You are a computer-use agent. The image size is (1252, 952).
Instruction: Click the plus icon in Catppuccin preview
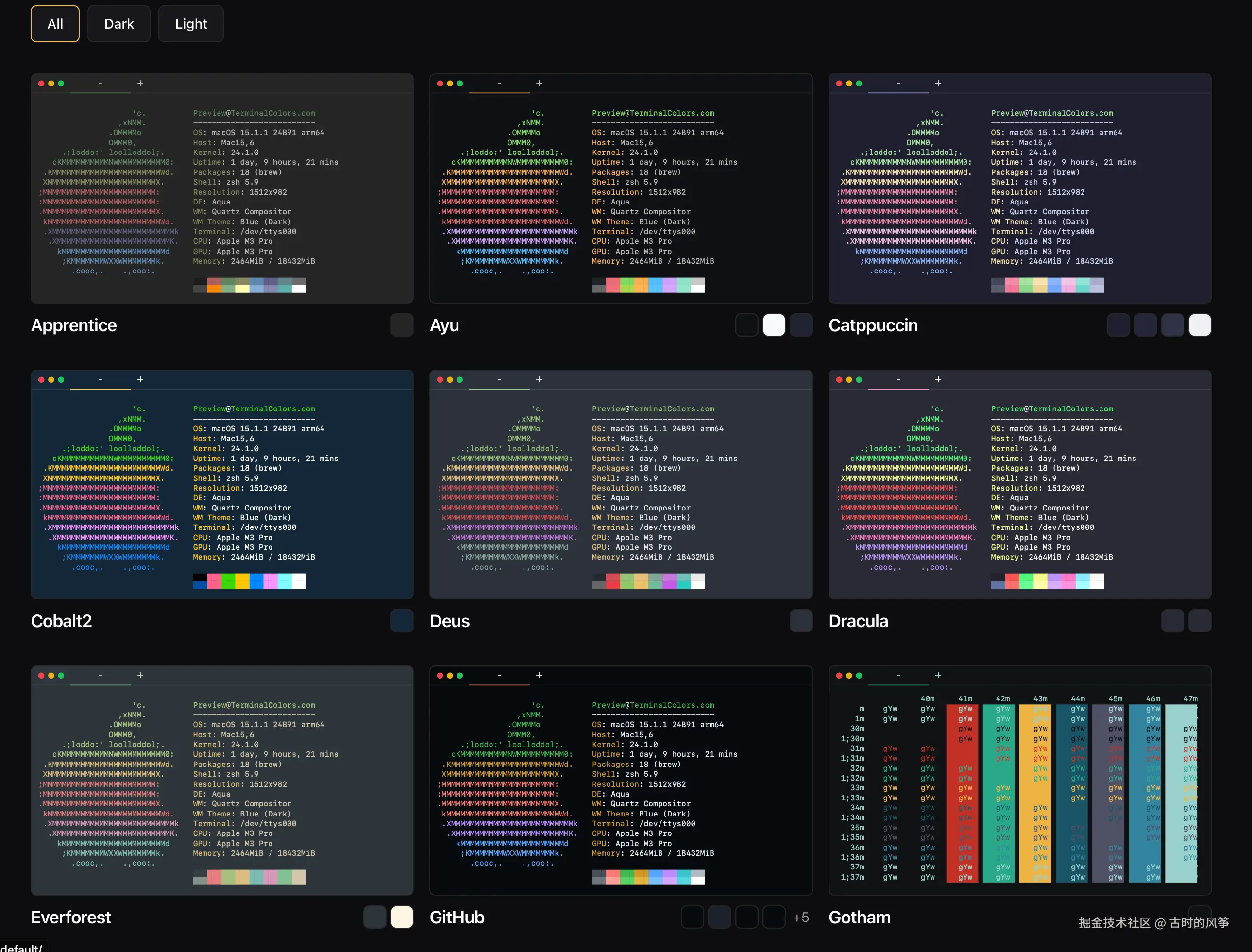938,84
